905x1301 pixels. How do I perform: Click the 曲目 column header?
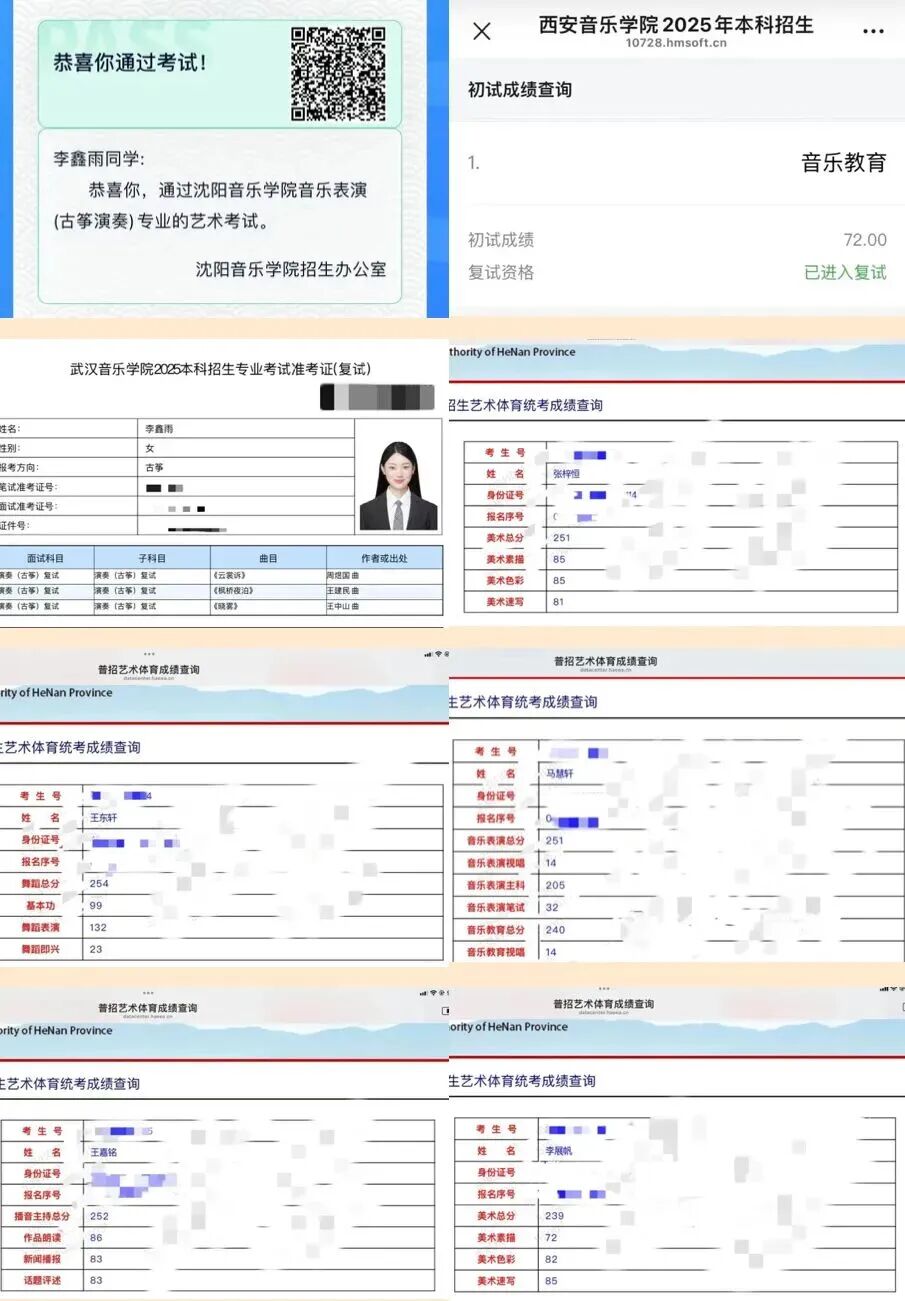click(268, 558)
